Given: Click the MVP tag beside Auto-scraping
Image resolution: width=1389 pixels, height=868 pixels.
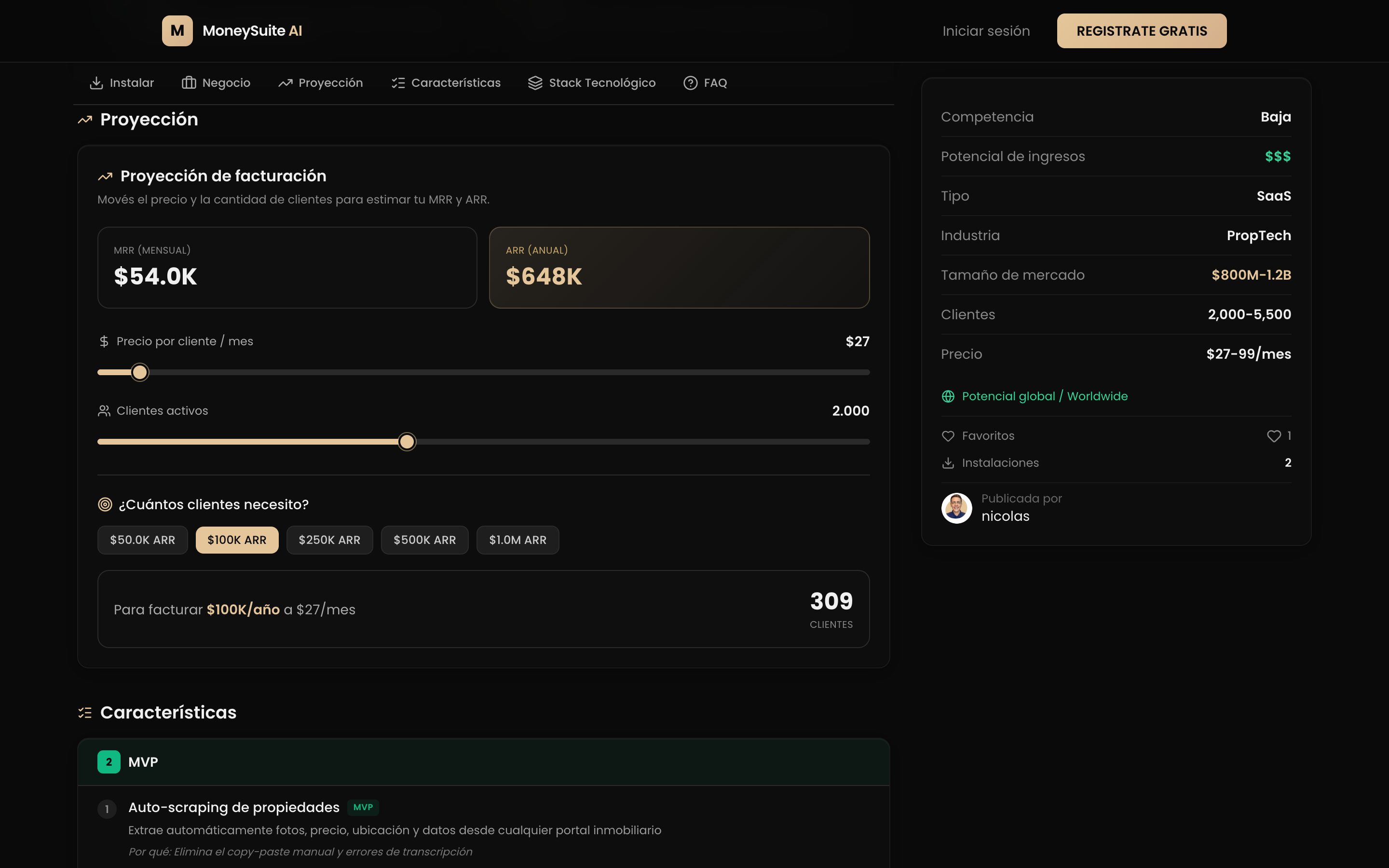Looking at the screenshot, I should 363,808.
